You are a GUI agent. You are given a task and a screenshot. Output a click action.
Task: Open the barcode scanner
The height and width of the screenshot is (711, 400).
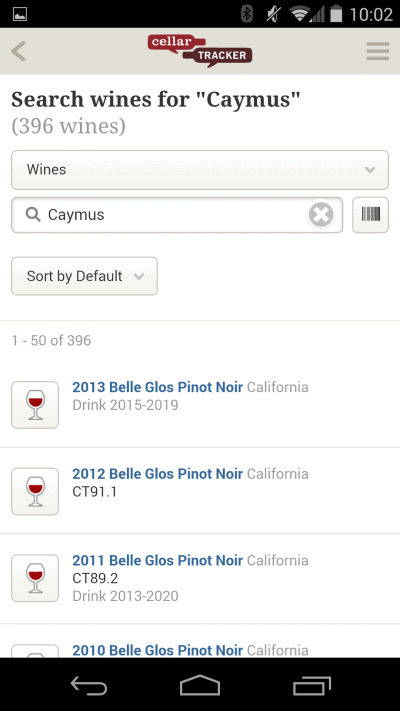tap(371, 214)
